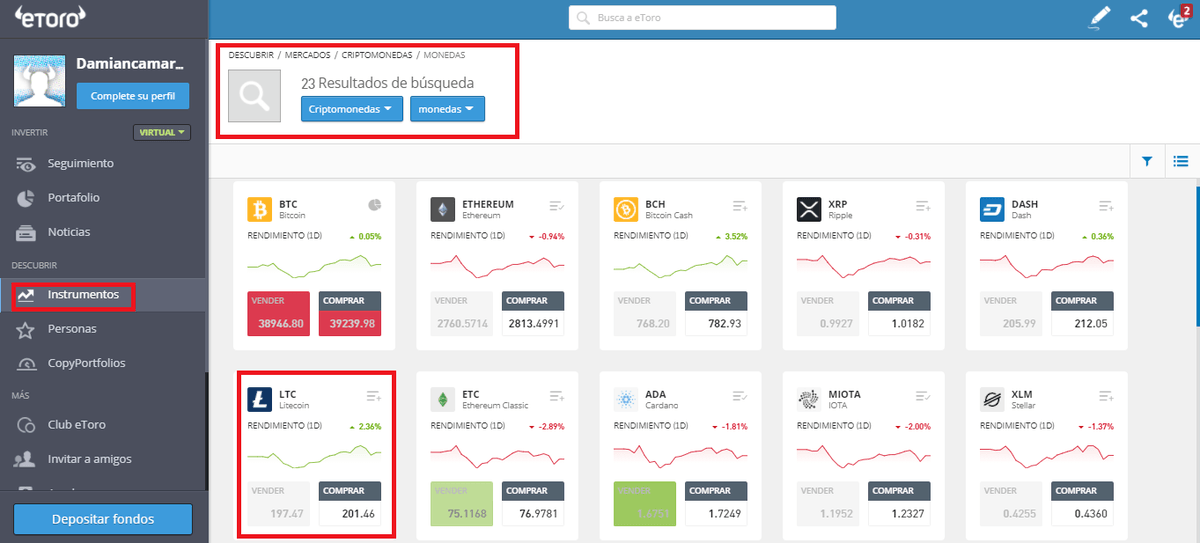Click the filter funnel icon
The width and height of the screenshot is (1200, 543).
coord(1147,161)
